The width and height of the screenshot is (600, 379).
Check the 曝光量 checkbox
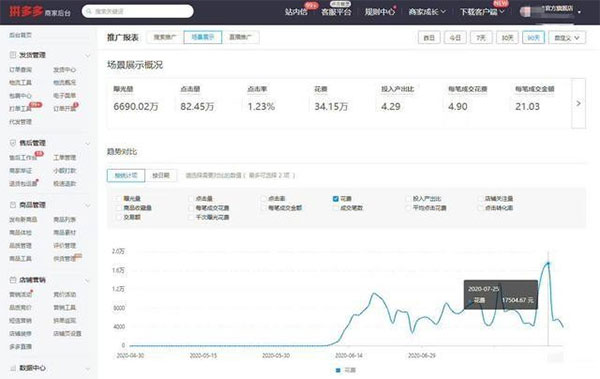(118, 199)
